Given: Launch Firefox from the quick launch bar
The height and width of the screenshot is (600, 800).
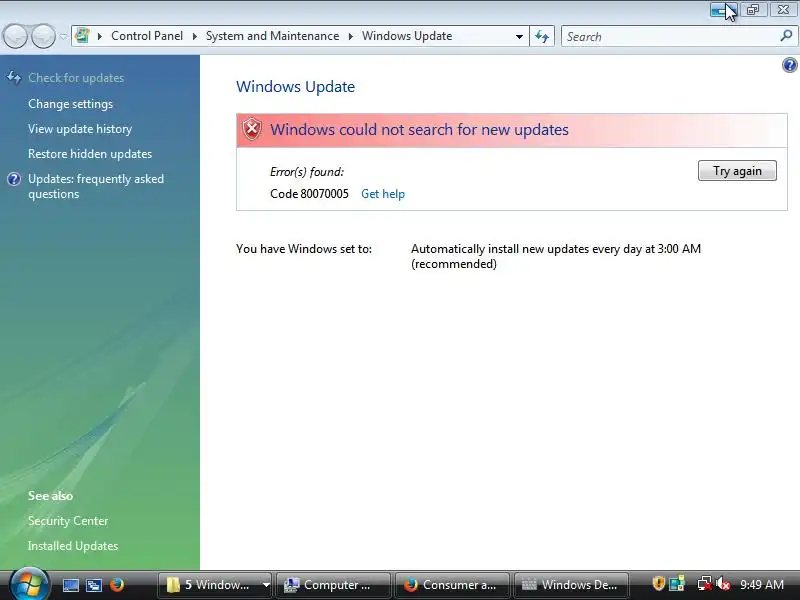Looking at the screenshot, I should 117,585.
